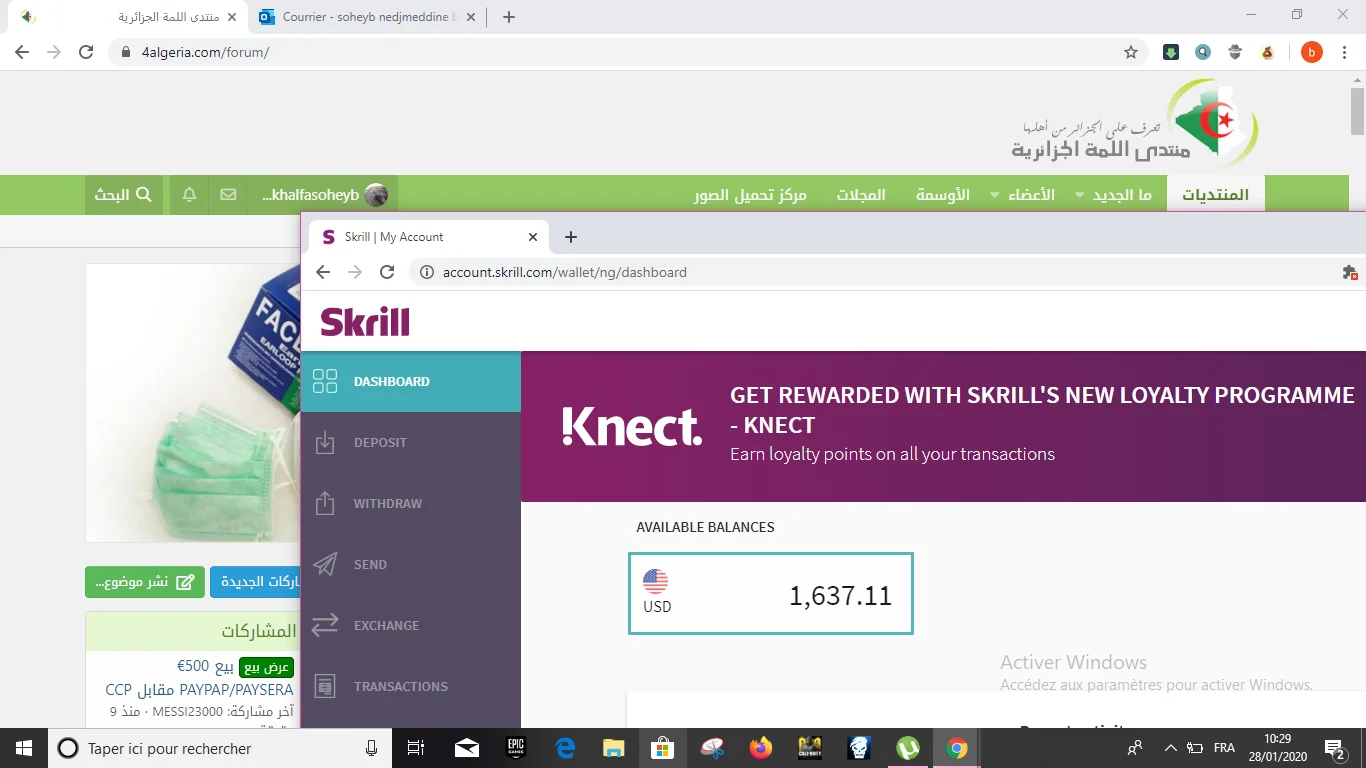Click the Exchange arrows icon
1366x768 pixels.
click(x=325, y=626)
